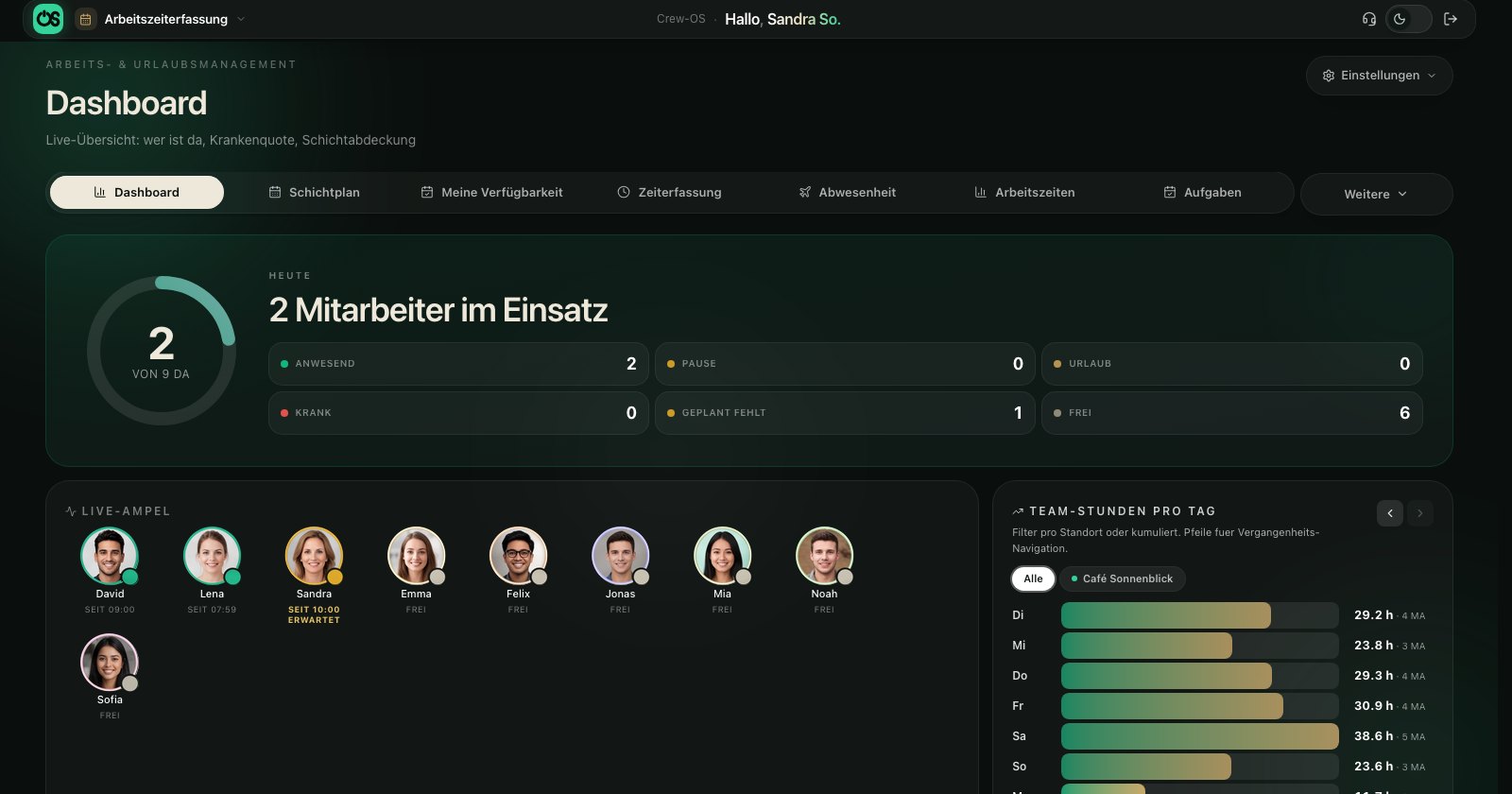Open Lena's avatar in Live-Ampel
This screenshot has width=1512, height=794.
[212, 556]
